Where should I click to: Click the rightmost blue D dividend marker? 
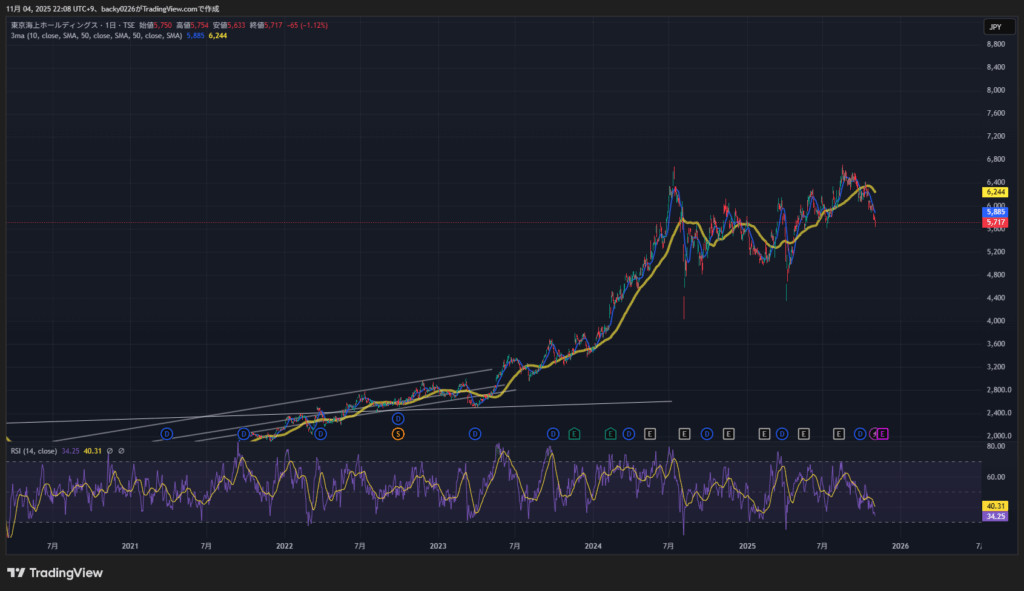(x=861, y=433)
